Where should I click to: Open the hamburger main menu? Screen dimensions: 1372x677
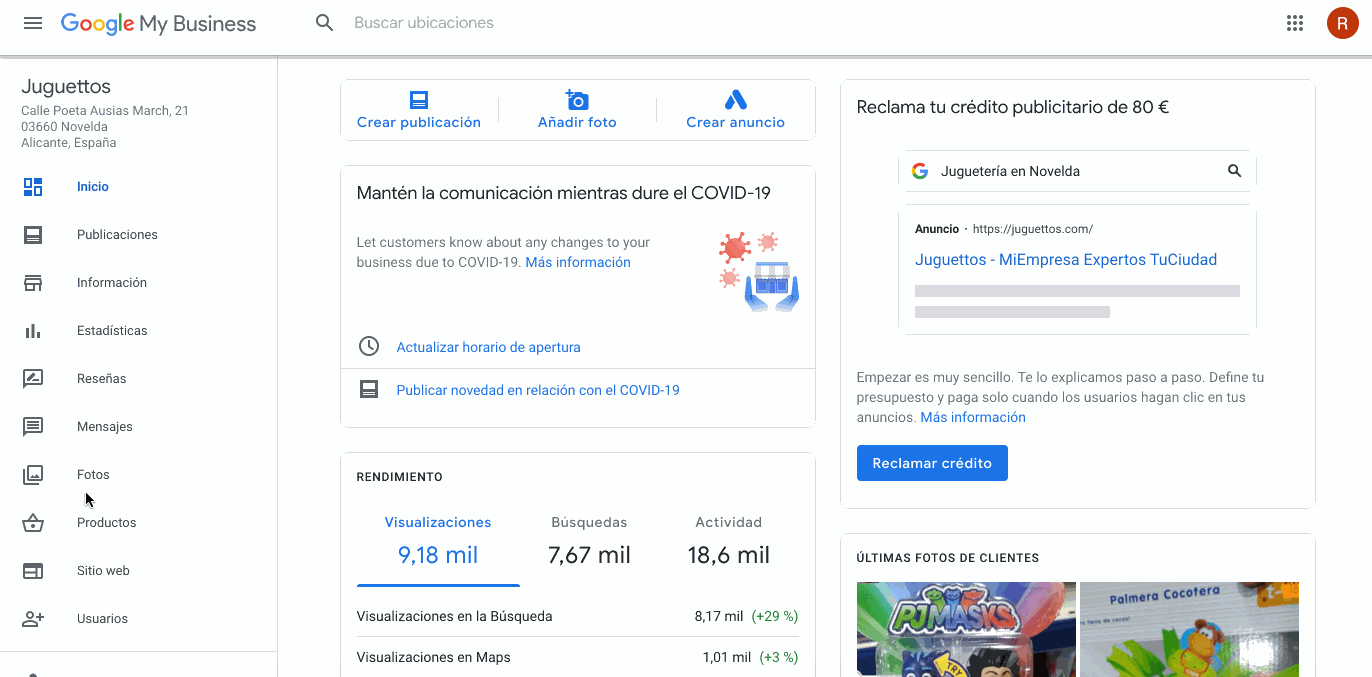coord(33,23)
